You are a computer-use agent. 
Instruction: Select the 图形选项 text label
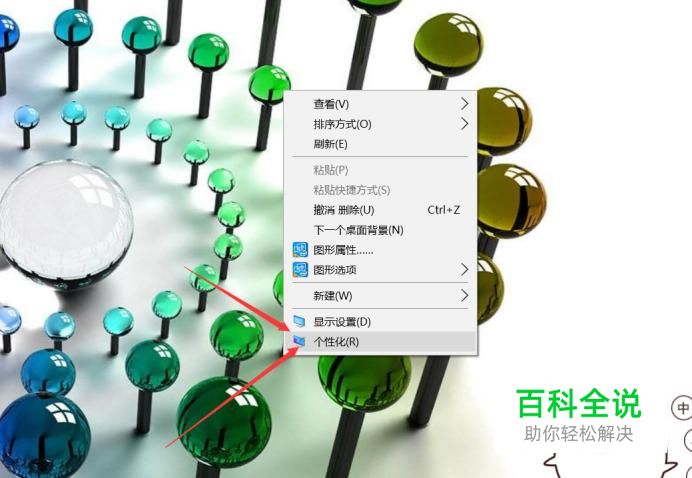(335, 270)
